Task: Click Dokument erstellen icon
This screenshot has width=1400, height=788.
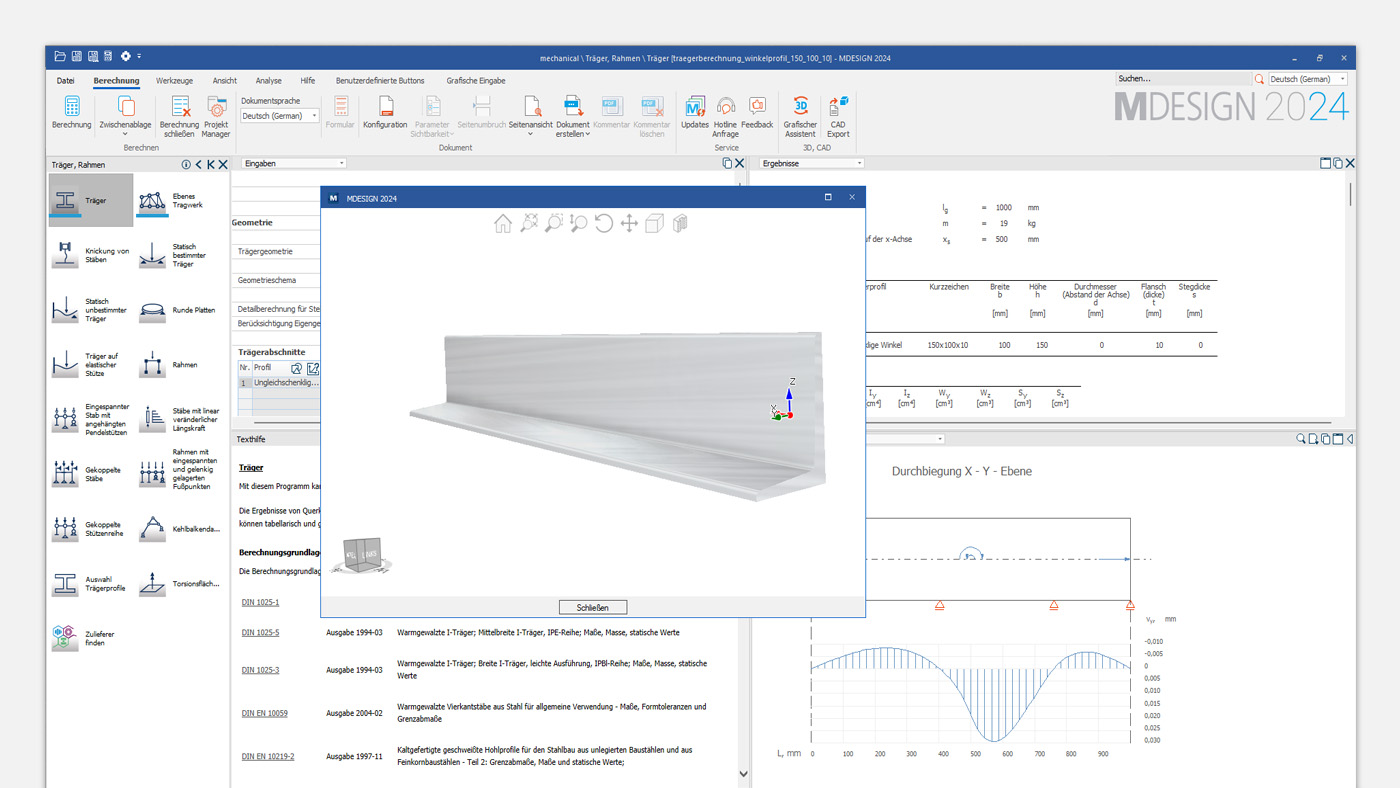Action: 573,106
